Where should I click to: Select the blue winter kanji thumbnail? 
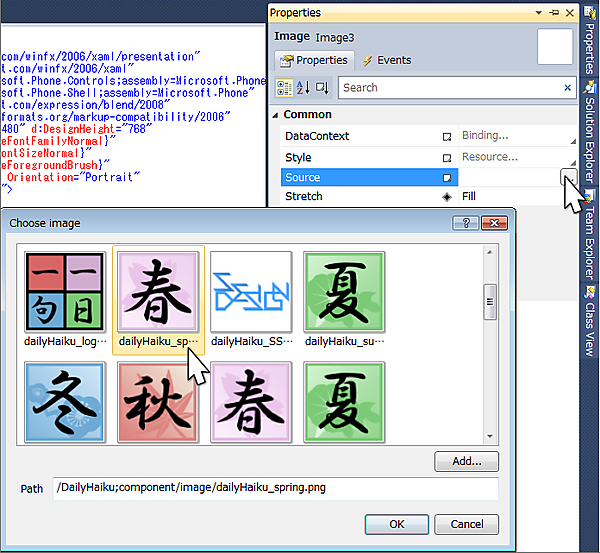[x=65, y=402]
